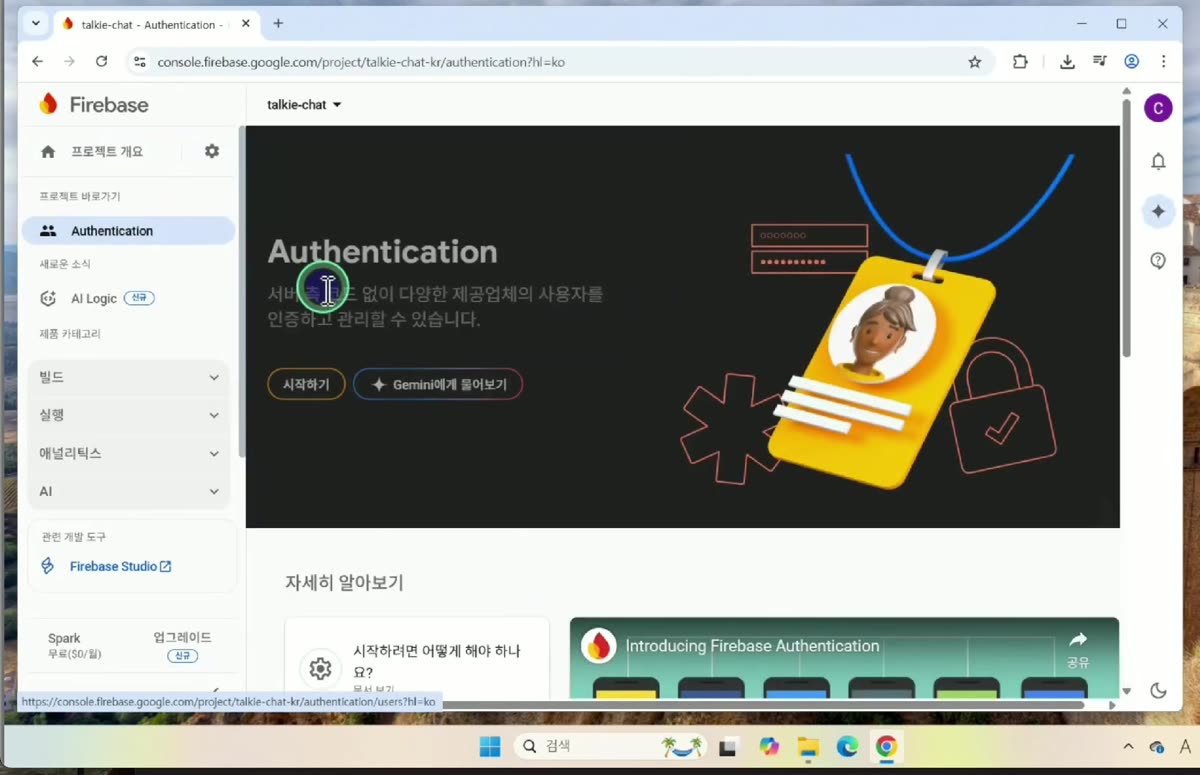Open the Windows Start menu

490,747
